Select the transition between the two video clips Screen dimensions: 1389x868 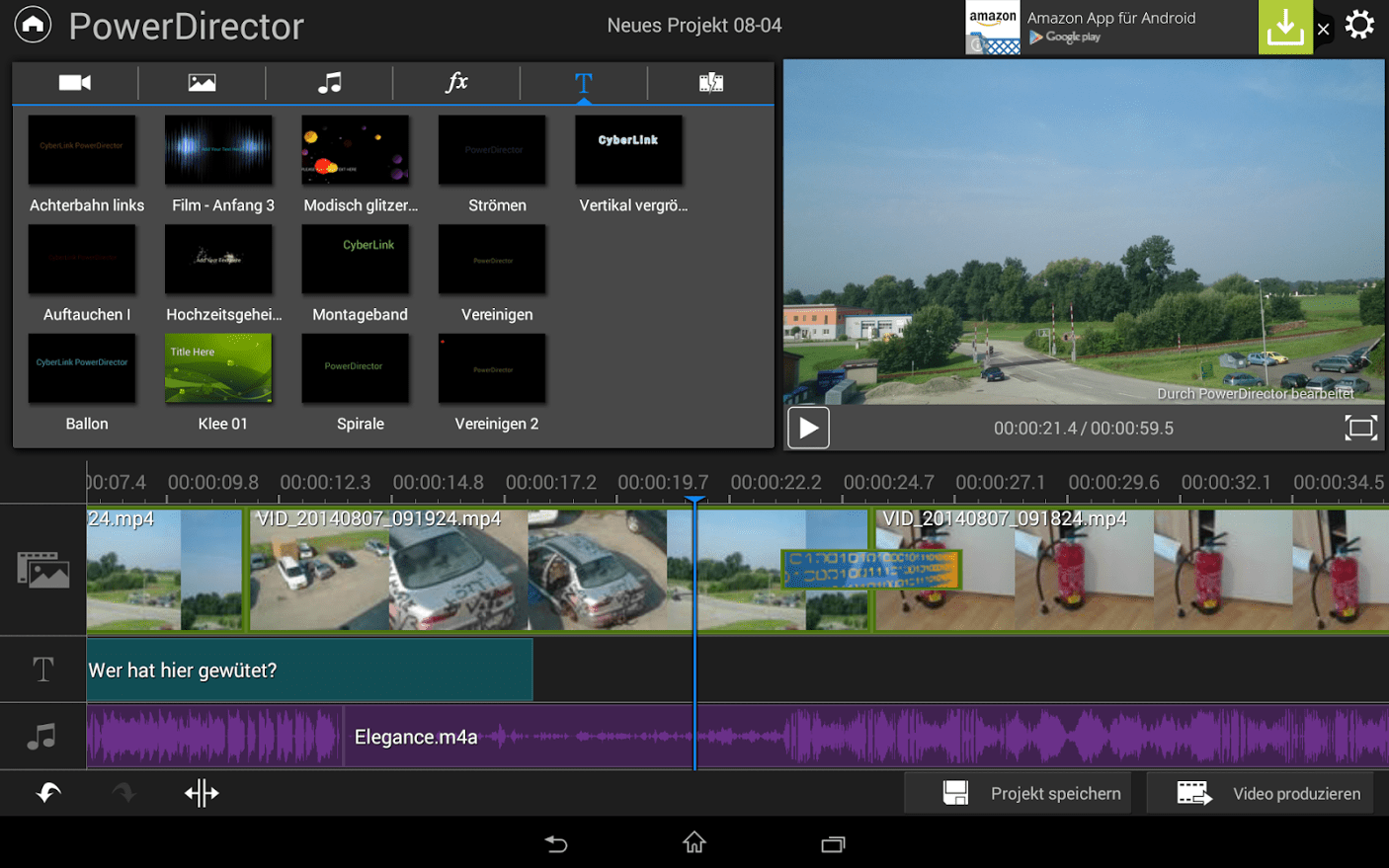pyautogui.click(x=870, y=570)
